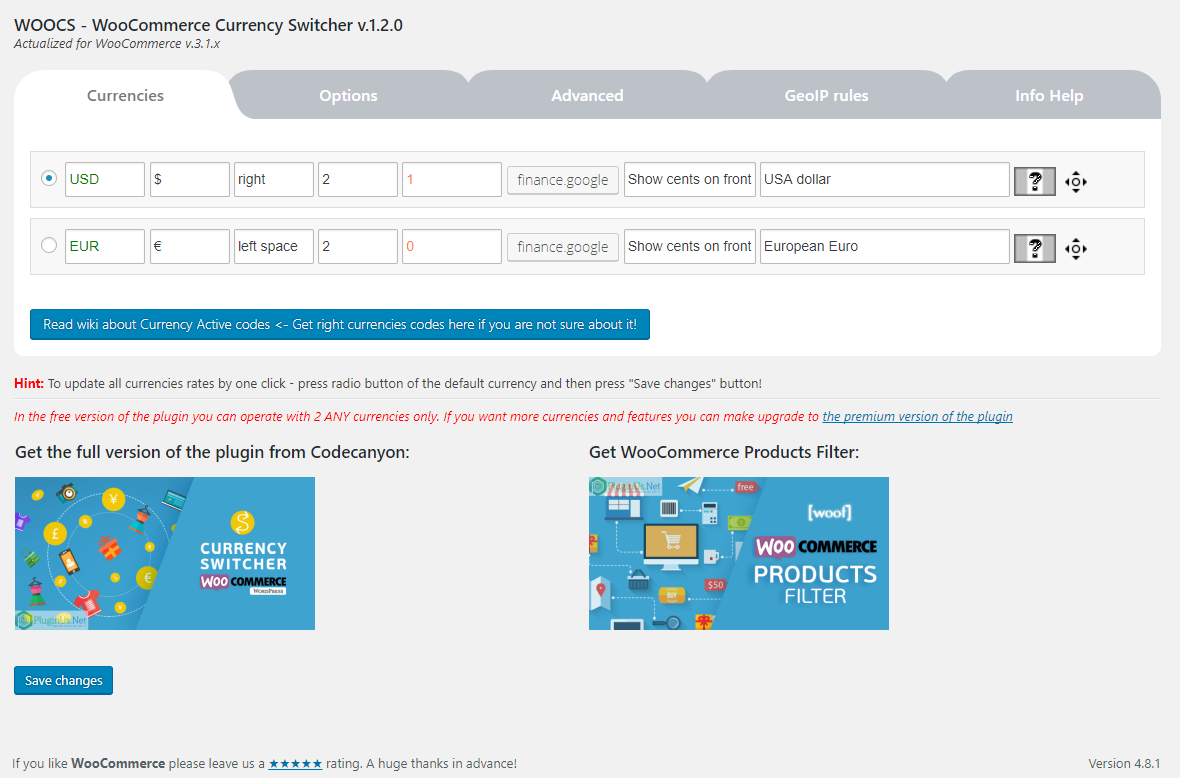Switch to the Options tab
This screenshot has height=778, width=1180.
click(x=348, y=96)
